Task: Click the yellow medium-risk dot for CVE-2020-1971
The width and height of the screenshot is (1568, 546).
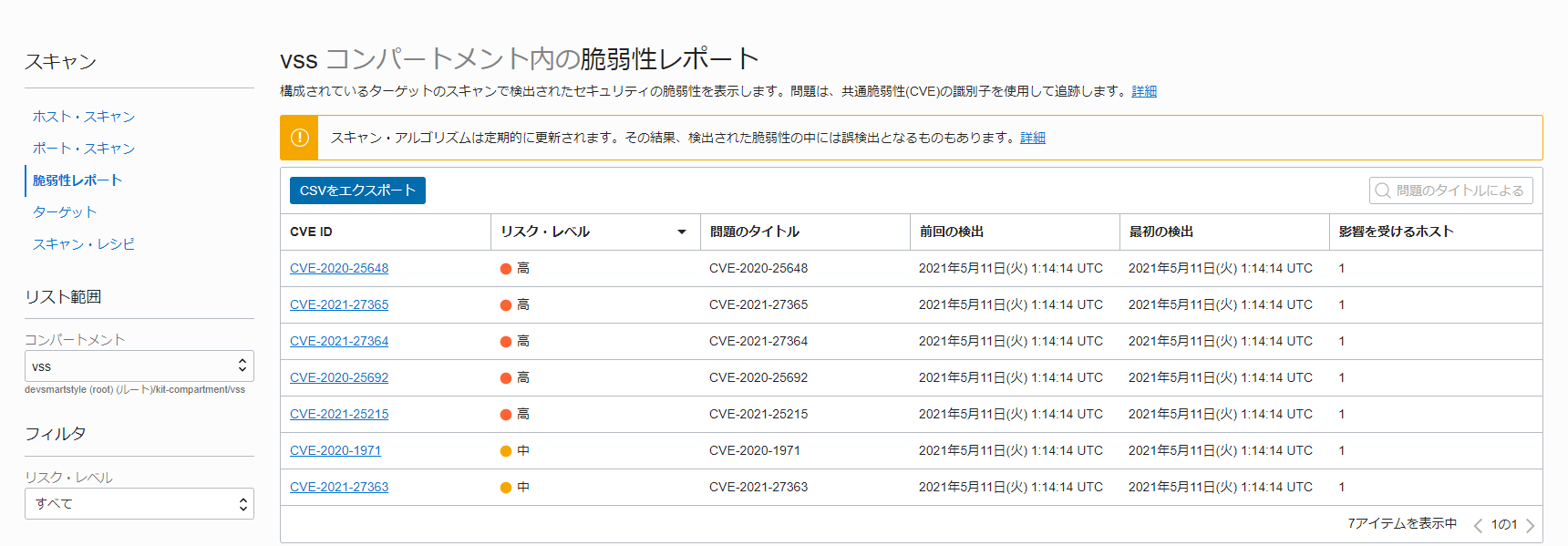Action: [x=506, y=451]
